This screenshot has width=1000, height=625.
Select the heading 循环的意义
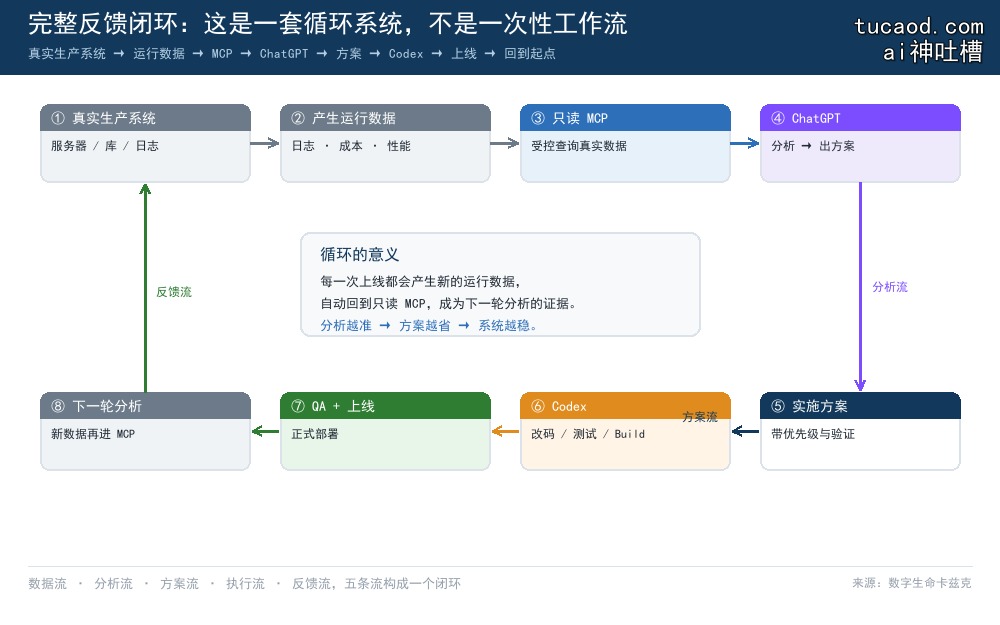(360, 254)
